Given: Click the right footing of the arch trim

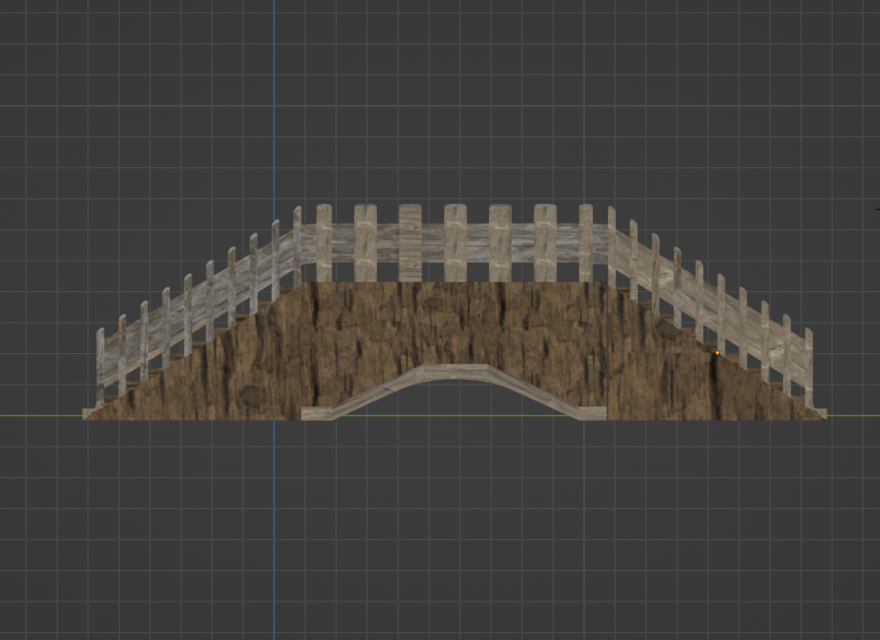Looking at the screenshot, I should [590, 413].
